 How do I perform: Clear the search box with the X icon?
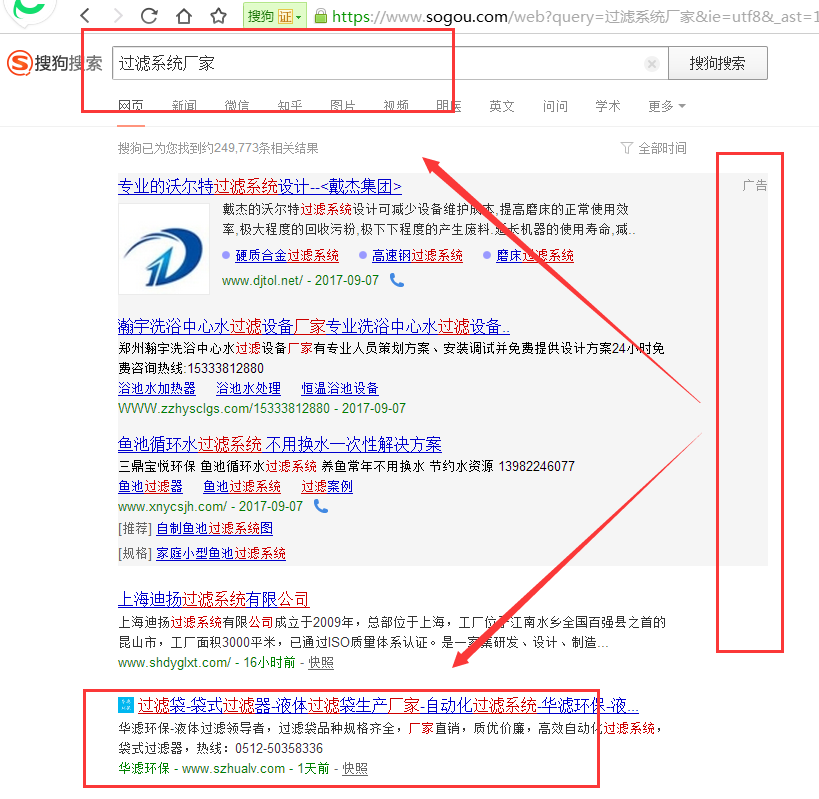tap(652, 64)
